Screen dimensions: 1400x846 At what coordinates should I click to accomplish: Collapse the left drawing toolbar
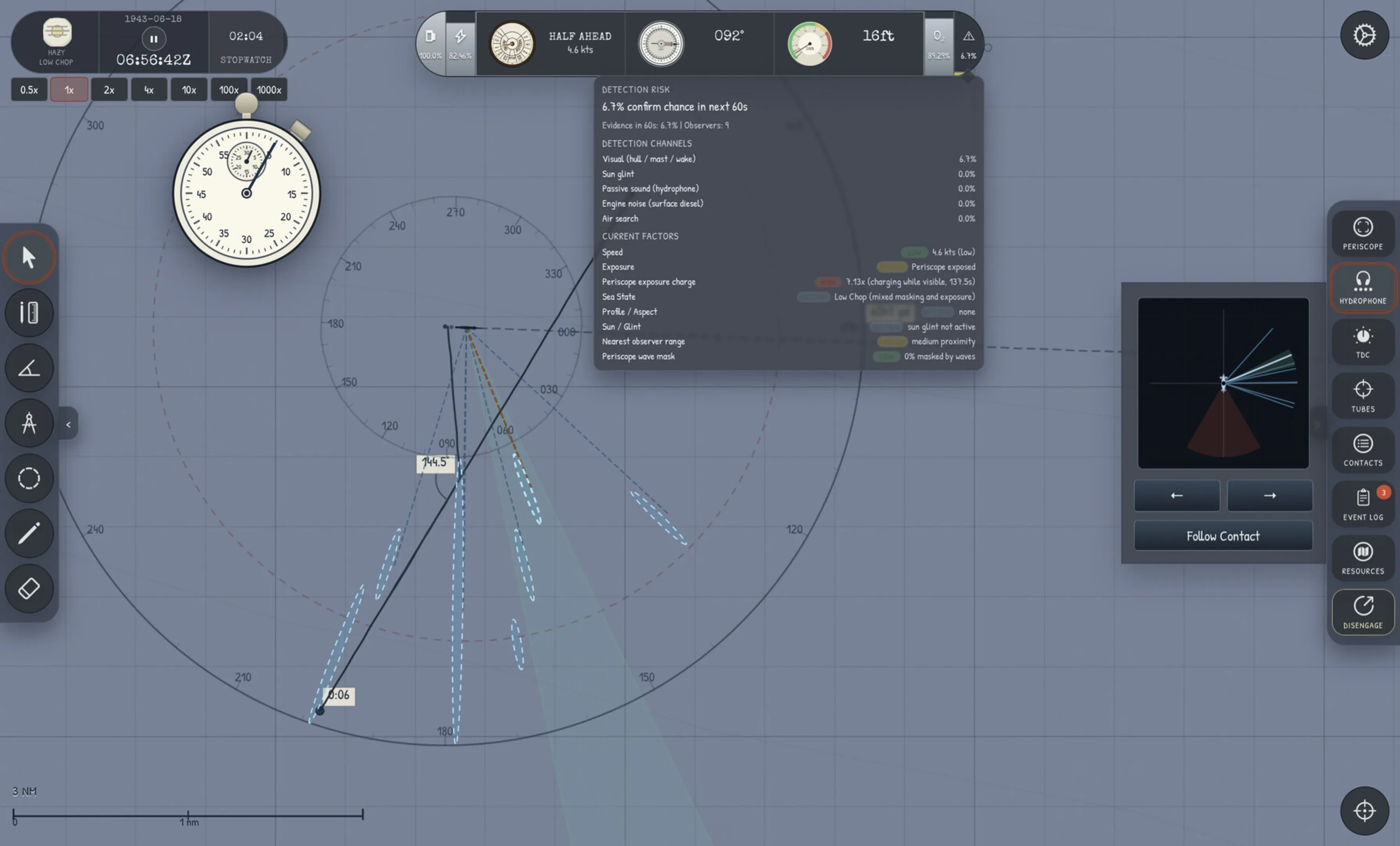[x=68, y=424]
